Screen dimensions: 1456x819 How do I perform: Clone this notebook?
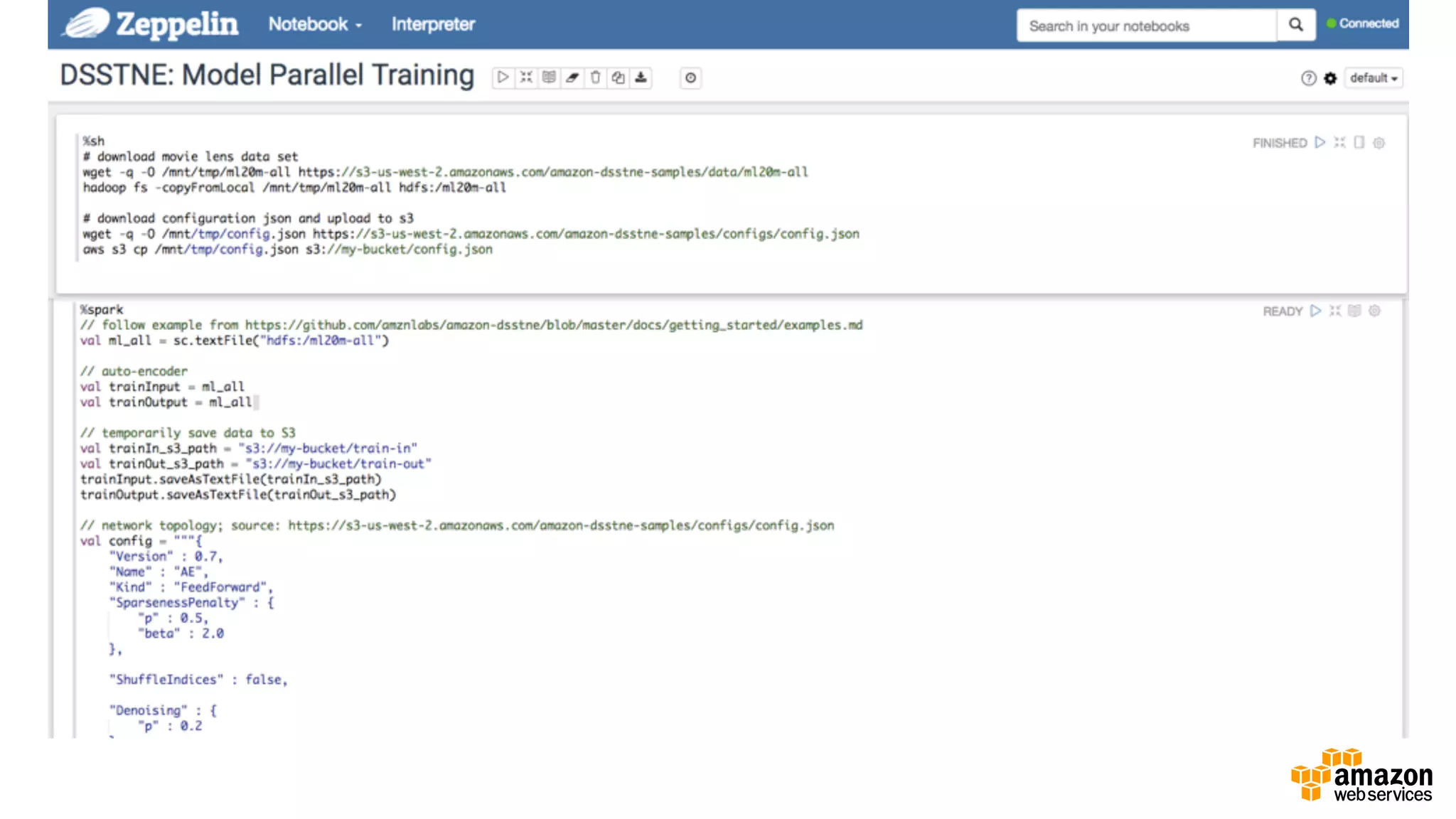[619, 77]
